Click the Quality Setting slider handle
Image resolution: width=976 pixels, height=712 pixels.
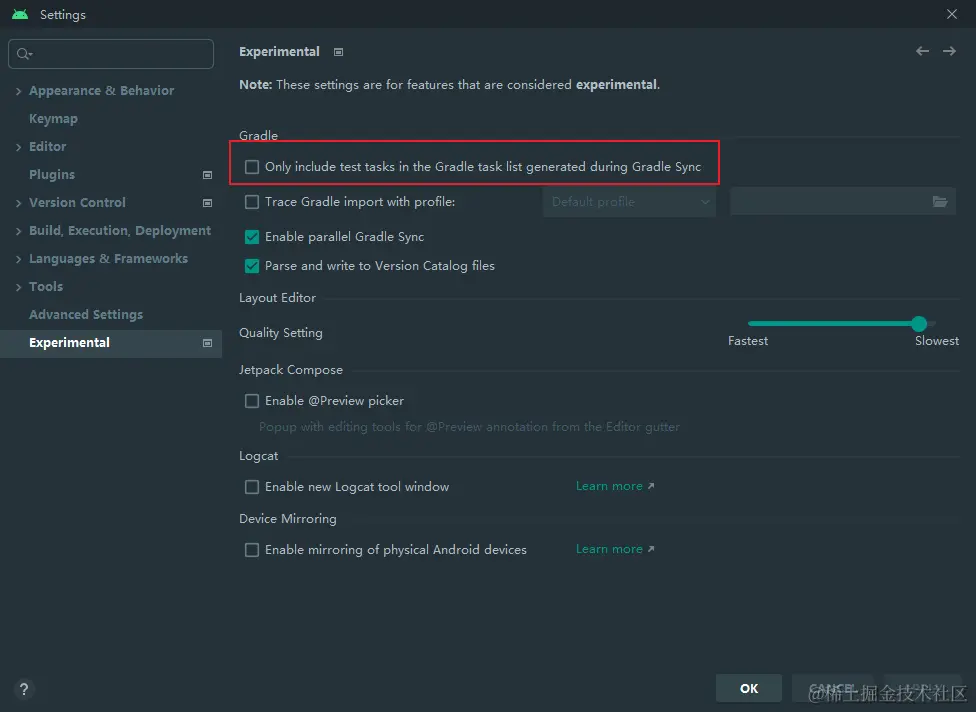919,323
